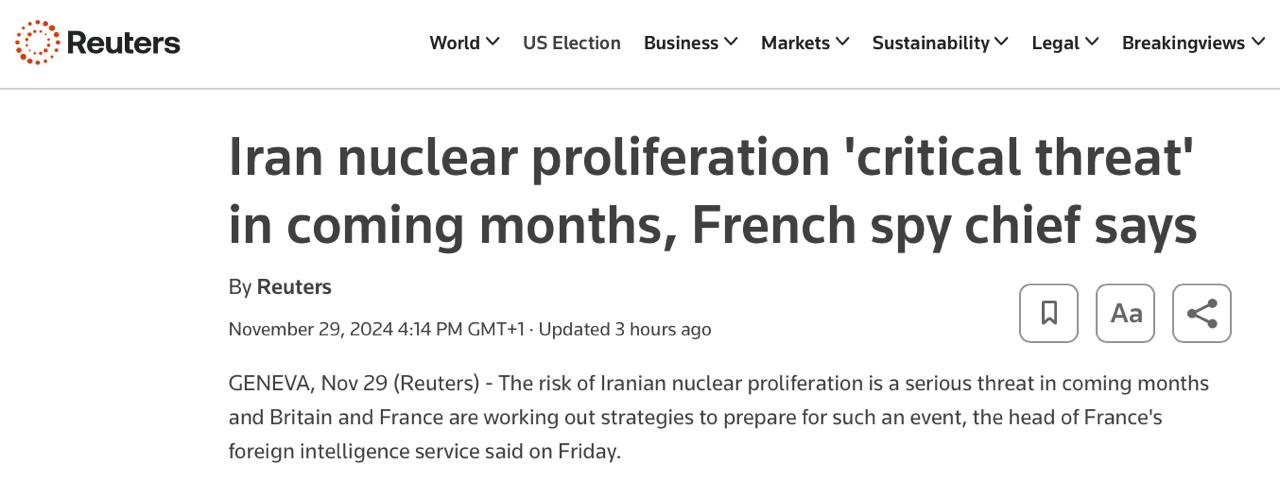Expand the Sustainability menu chevron

(x=1001, y=42)
